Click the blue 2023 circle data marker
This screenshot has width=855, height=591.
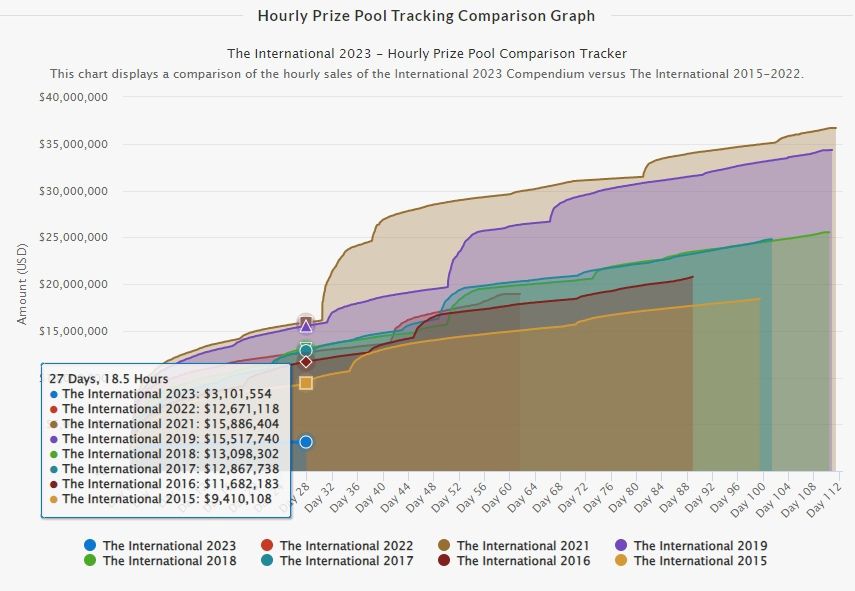[306, 442]
